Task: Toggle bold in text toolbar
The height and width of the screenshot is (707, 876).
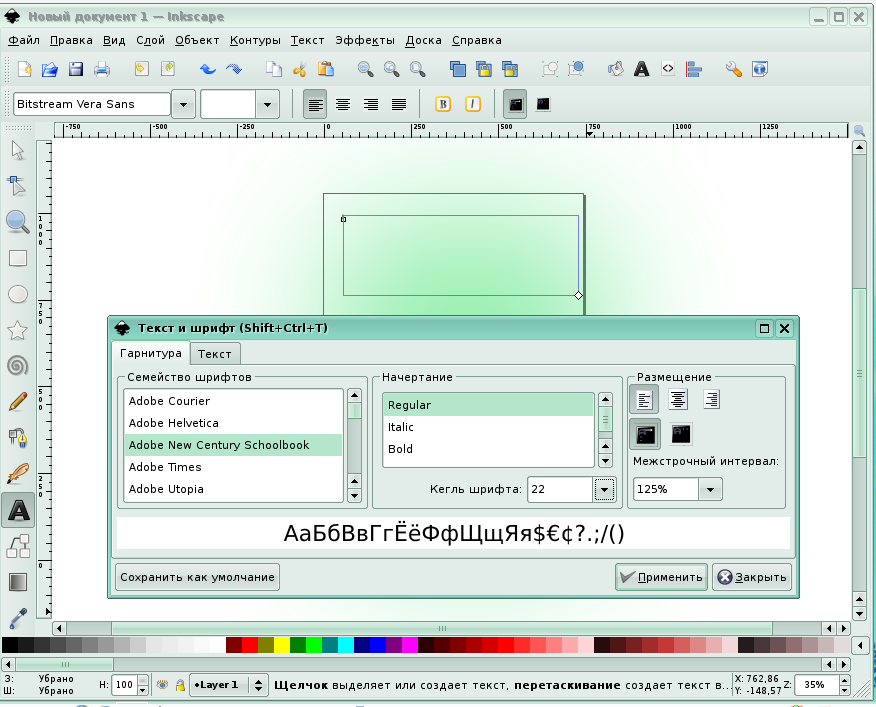Action: pos(443,104)
